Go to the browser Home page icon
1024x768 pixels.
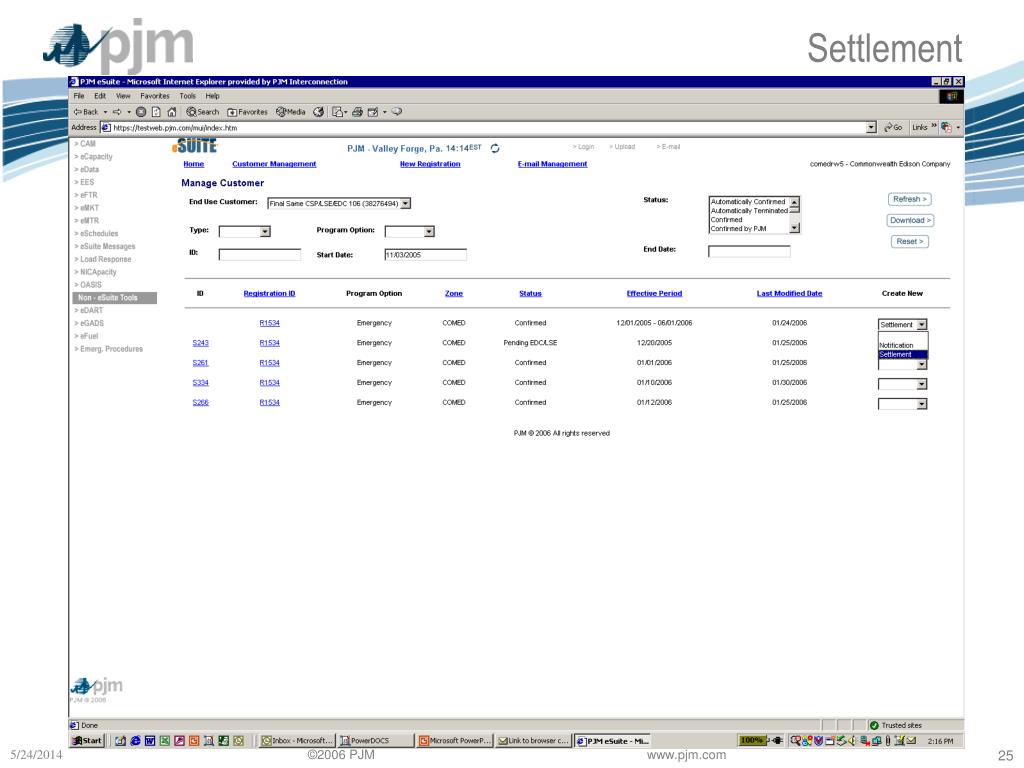172,112
